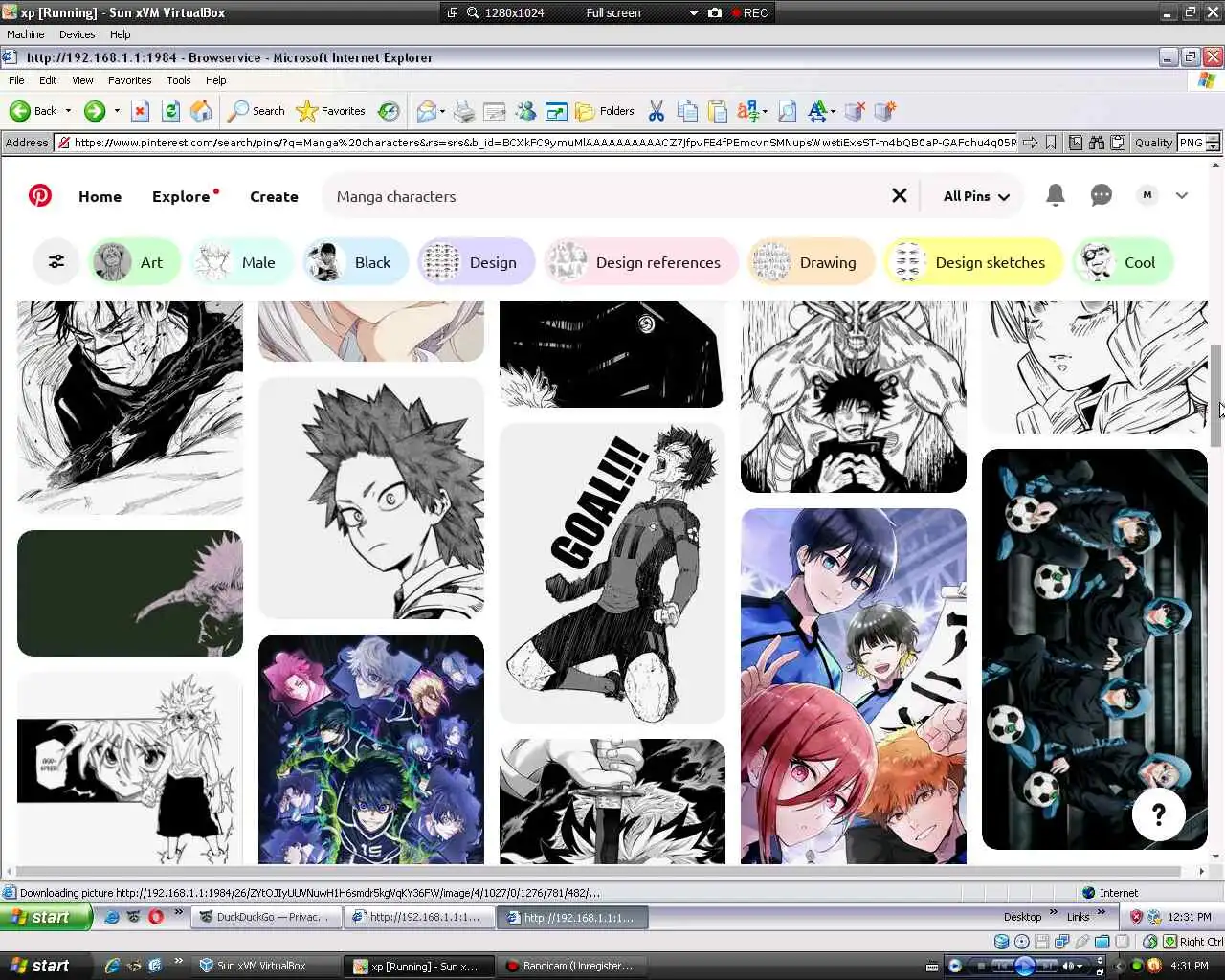The width and height of the screenshot is (1225, 980).
Task: Expand the Links toolbar chevron in XP taskbar
Action: pos(1101,913)
